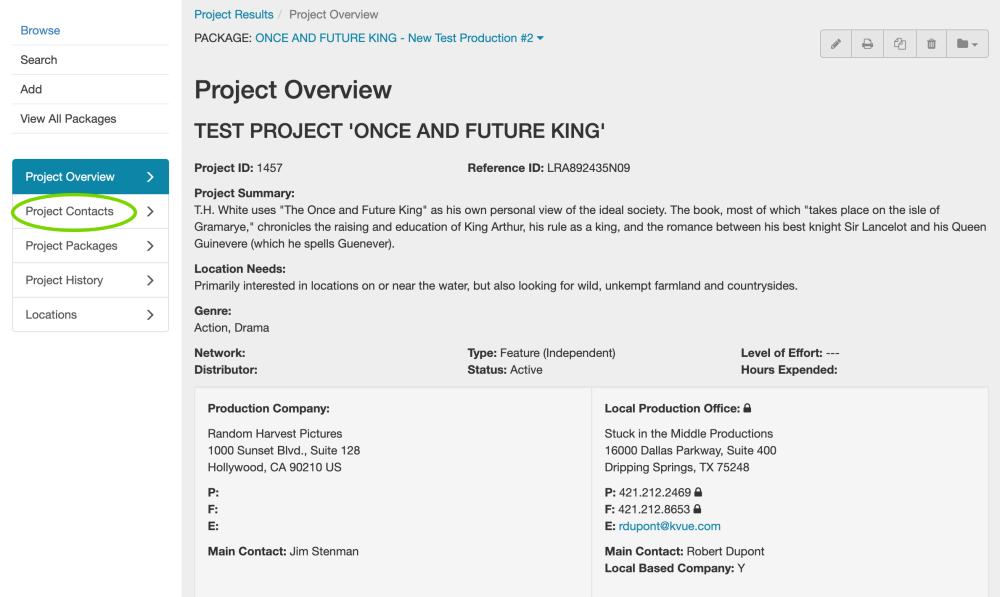
Task: Click the arrow next to Project Packages
Action: pyautogui.click(x=150, y=246)
